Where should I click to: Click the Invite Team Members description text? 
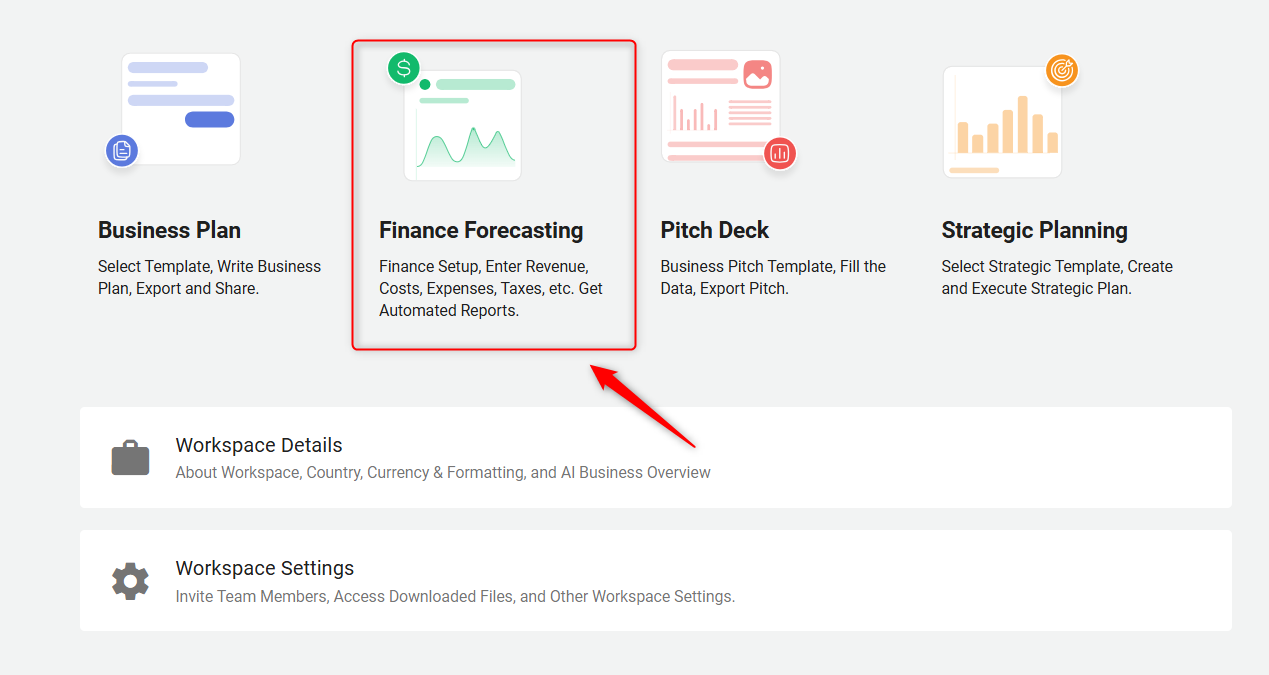[x=455, y=596]
